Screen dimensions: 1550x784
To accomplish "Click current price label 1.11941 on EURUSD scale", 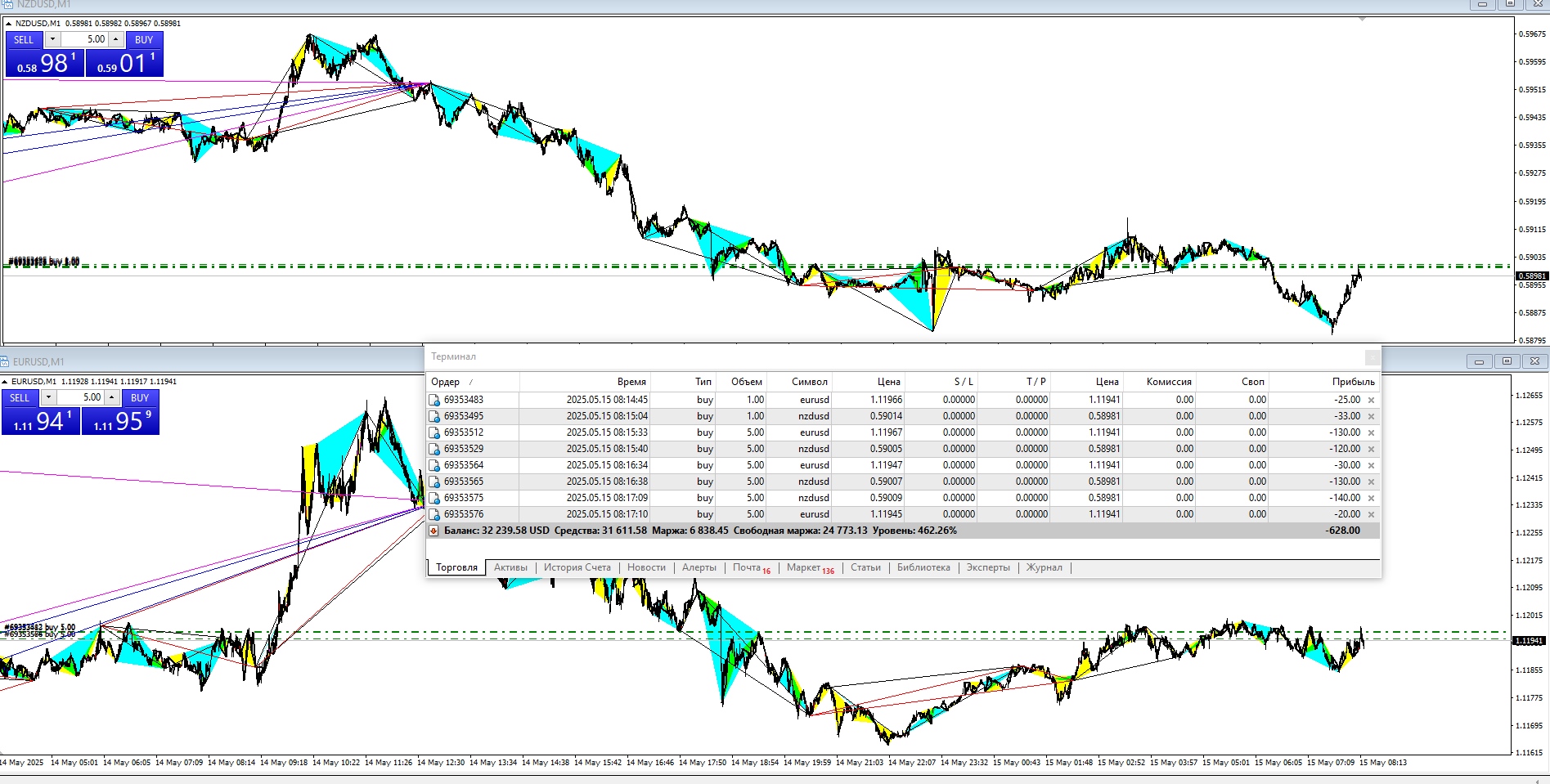I will (1528, 640).
